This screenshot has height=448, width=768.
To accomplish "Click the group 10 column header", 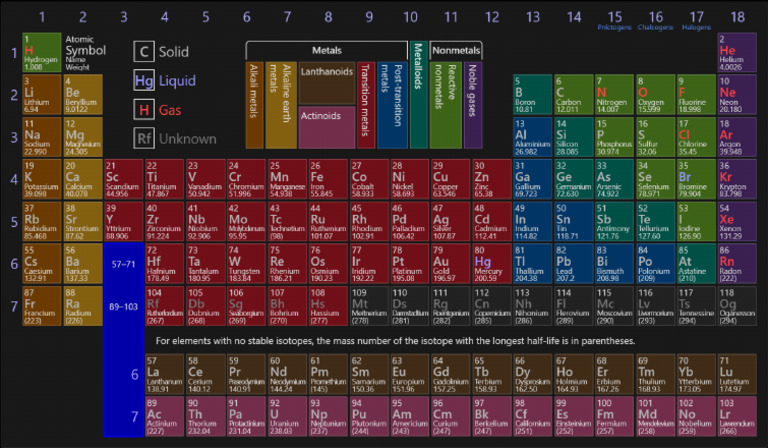I will pos(410,17).
